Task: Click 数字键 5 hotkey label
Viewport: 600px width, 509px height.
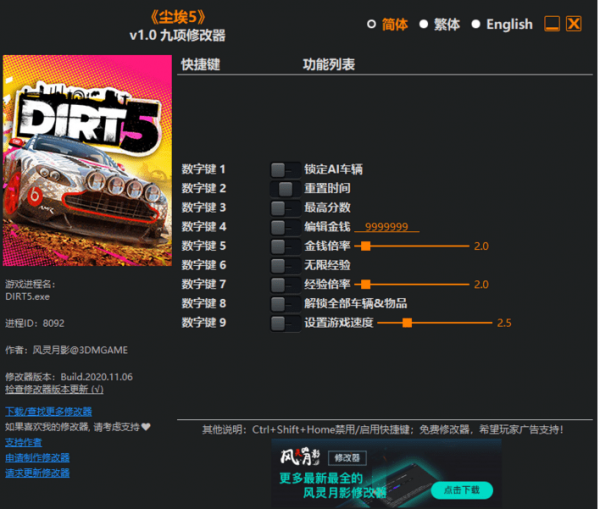Action: point(204,246)
